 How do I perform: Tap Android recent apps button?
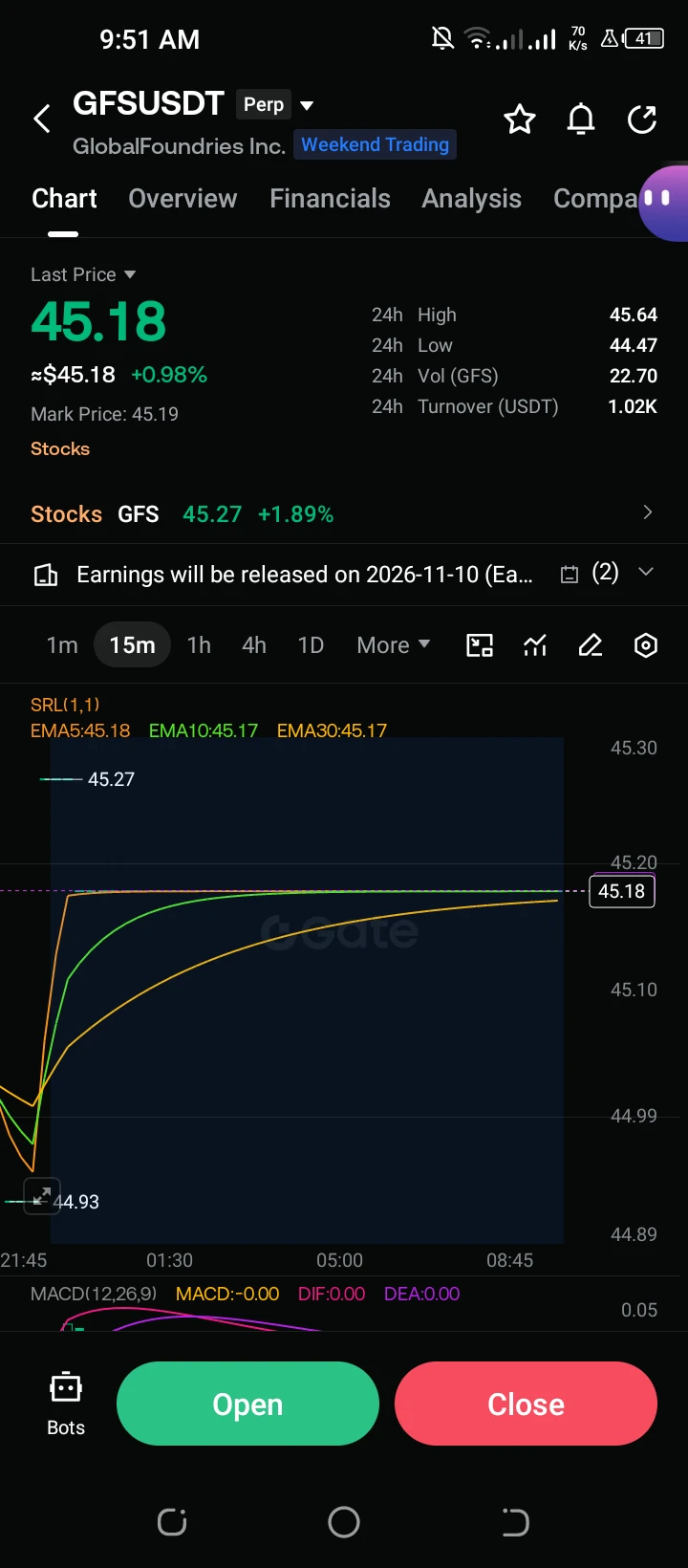tap(172, 1521)
